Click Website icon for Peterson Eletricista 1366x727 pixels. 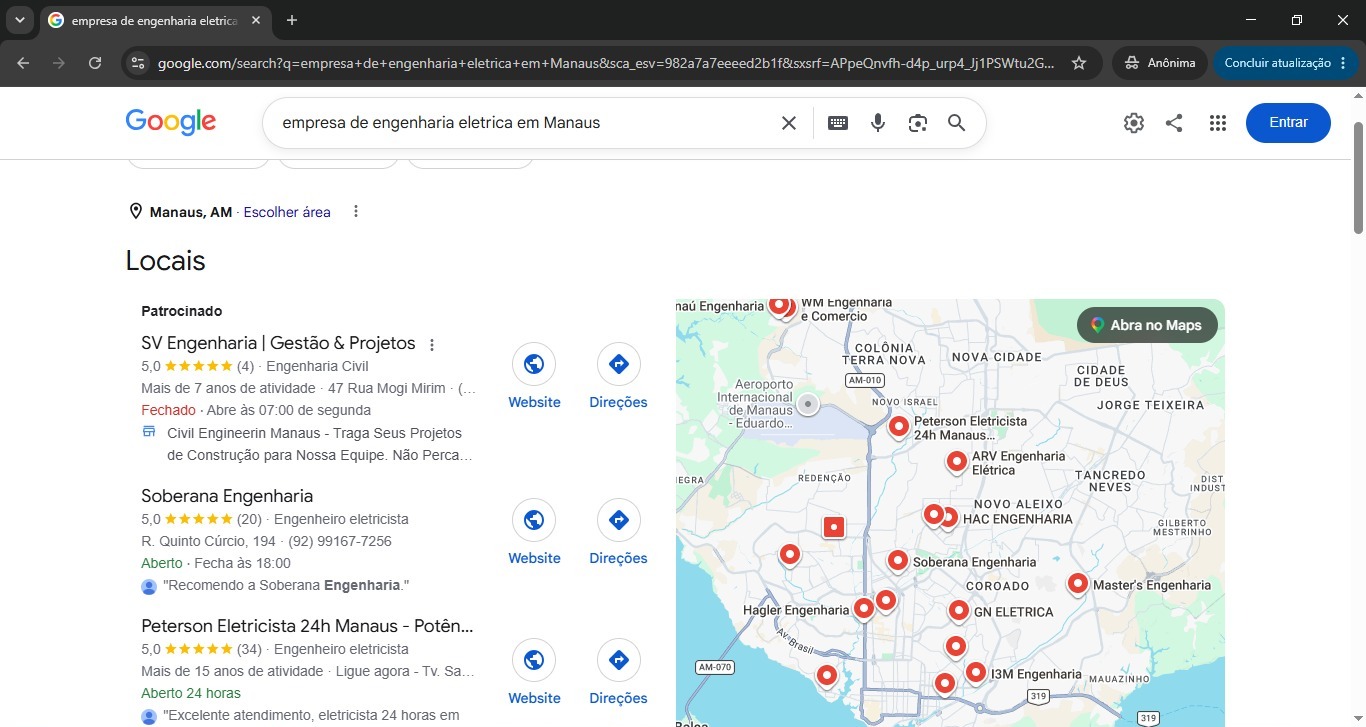tap(534, 660)
